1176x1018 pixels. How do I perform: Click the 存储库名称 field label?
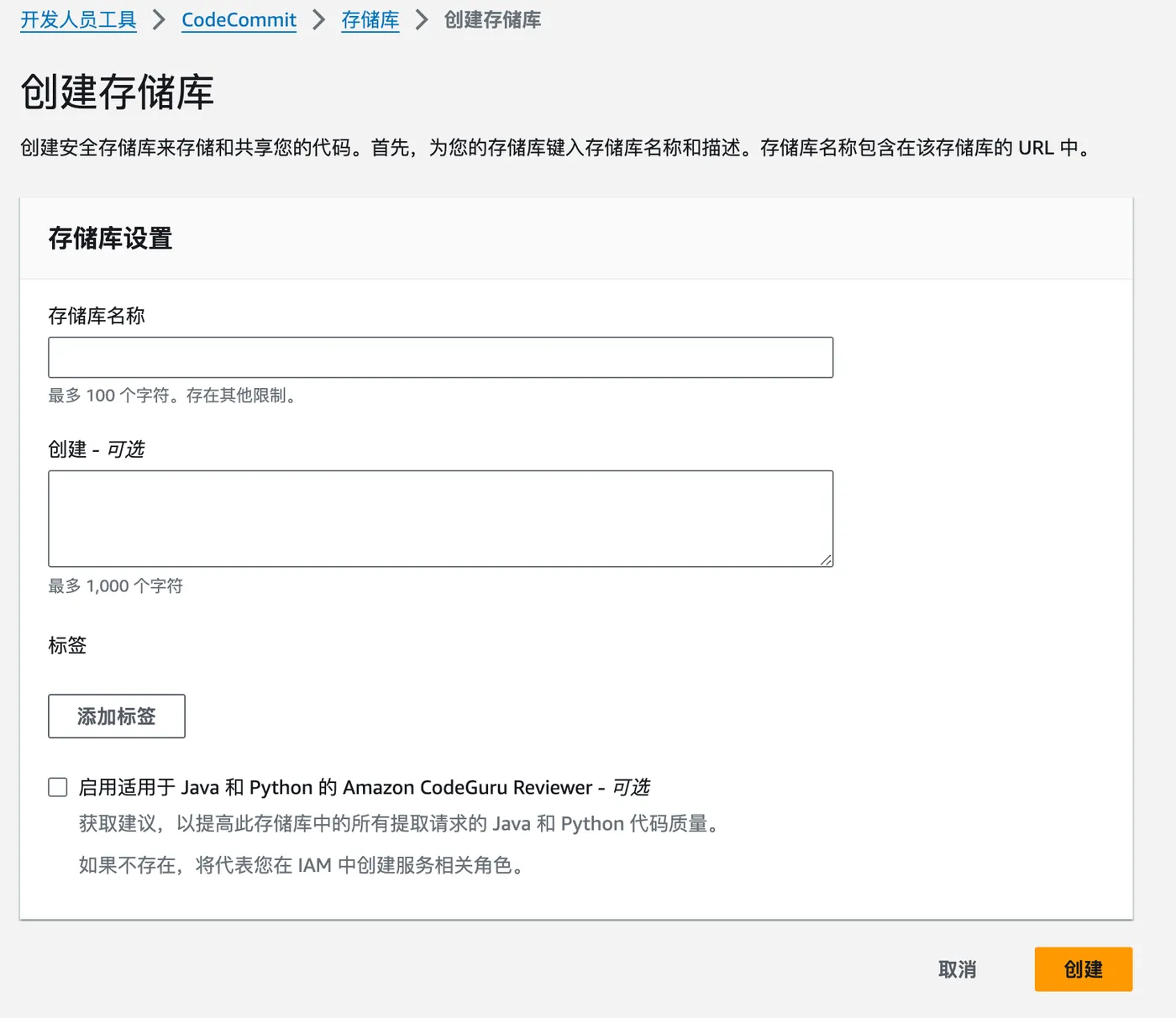click(97, 316)
